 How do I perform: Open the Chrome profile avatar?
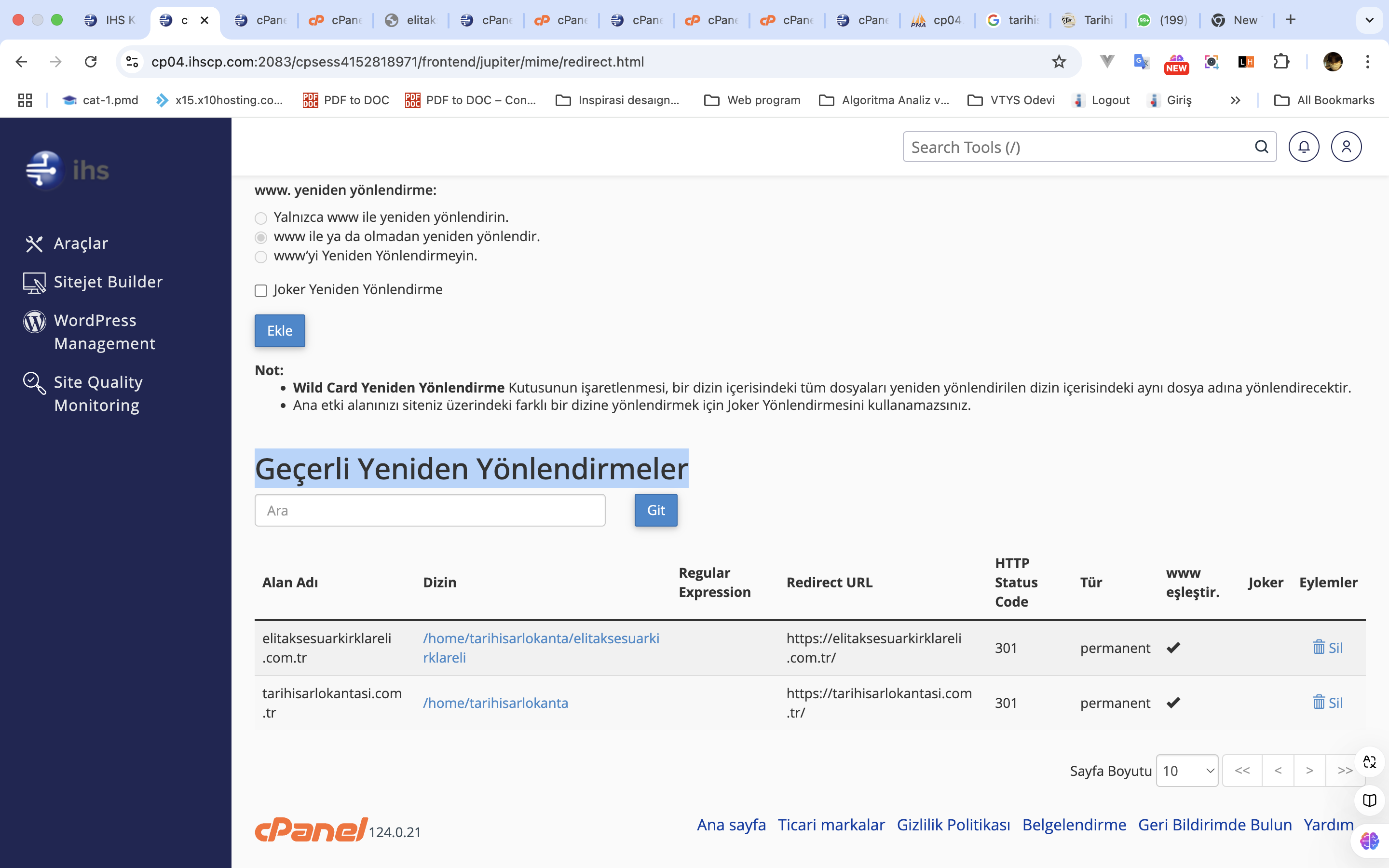[1333, 61]
